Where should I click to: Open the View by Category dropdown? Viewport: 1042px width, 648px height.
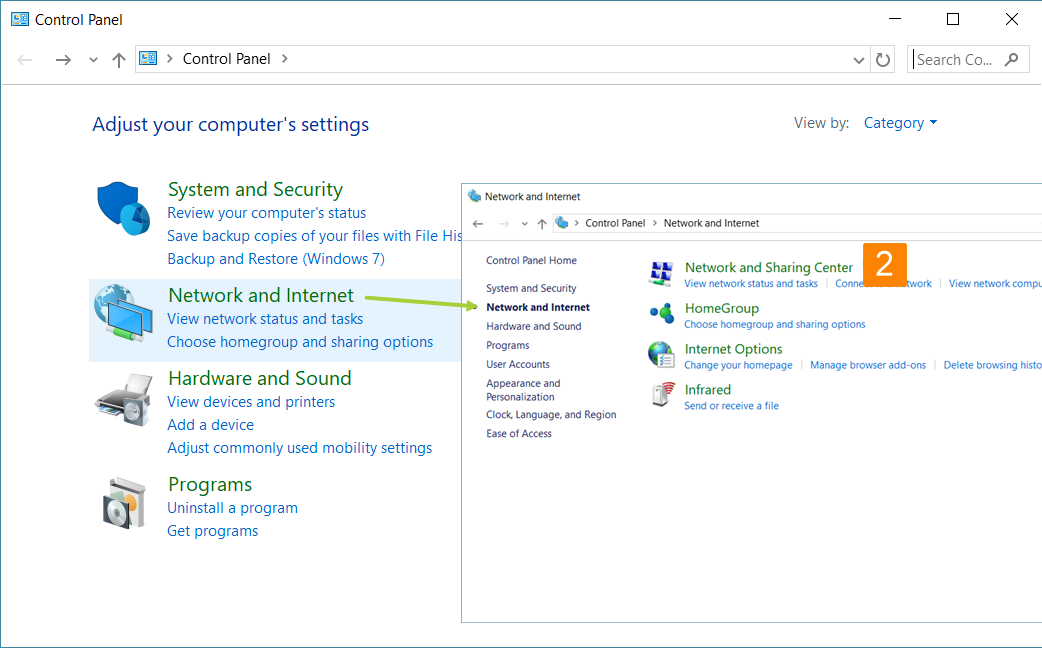click(900, 123)
